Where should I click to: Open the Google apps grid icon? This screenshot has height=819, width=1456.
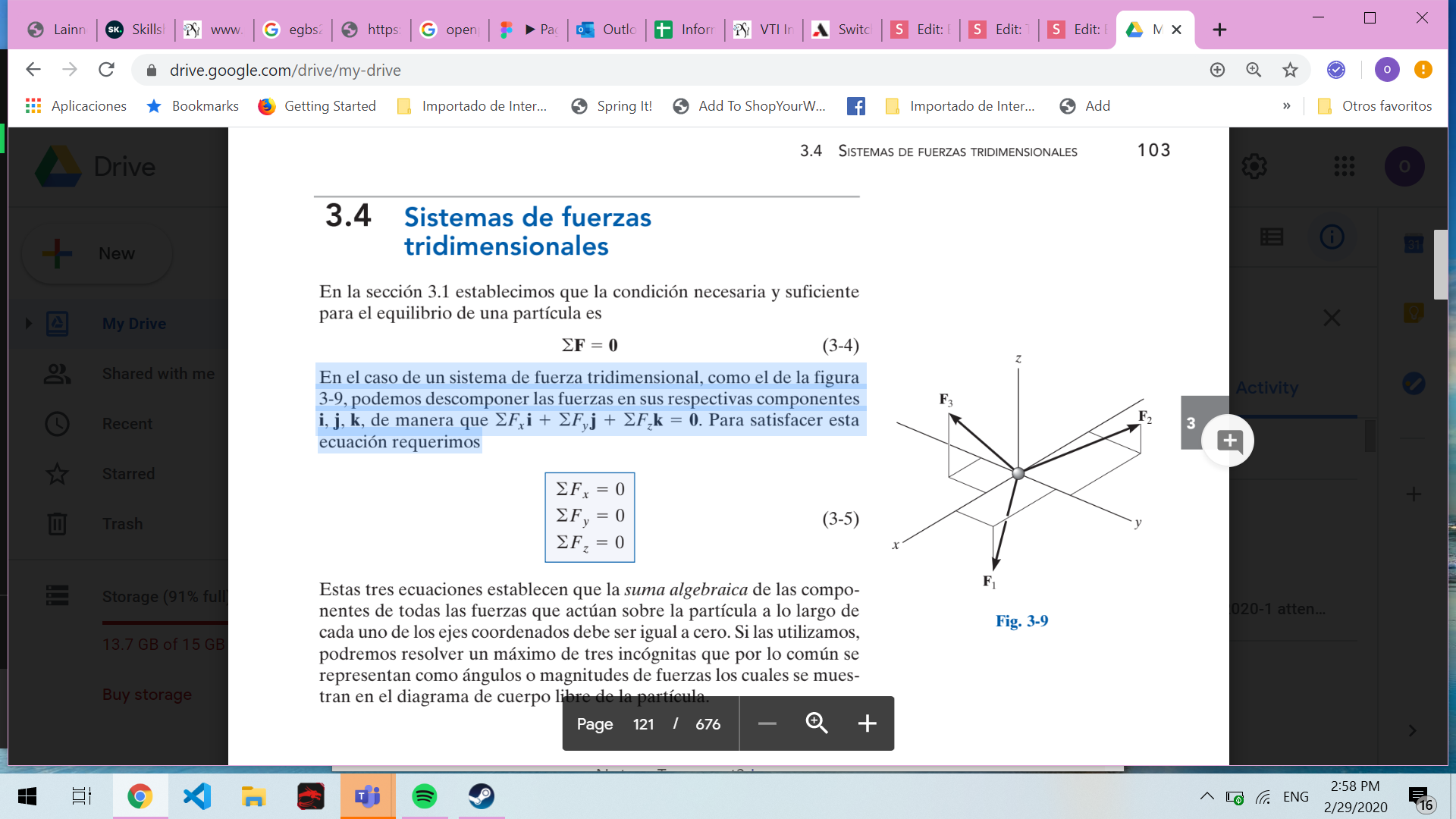[x=1345, y=166]
